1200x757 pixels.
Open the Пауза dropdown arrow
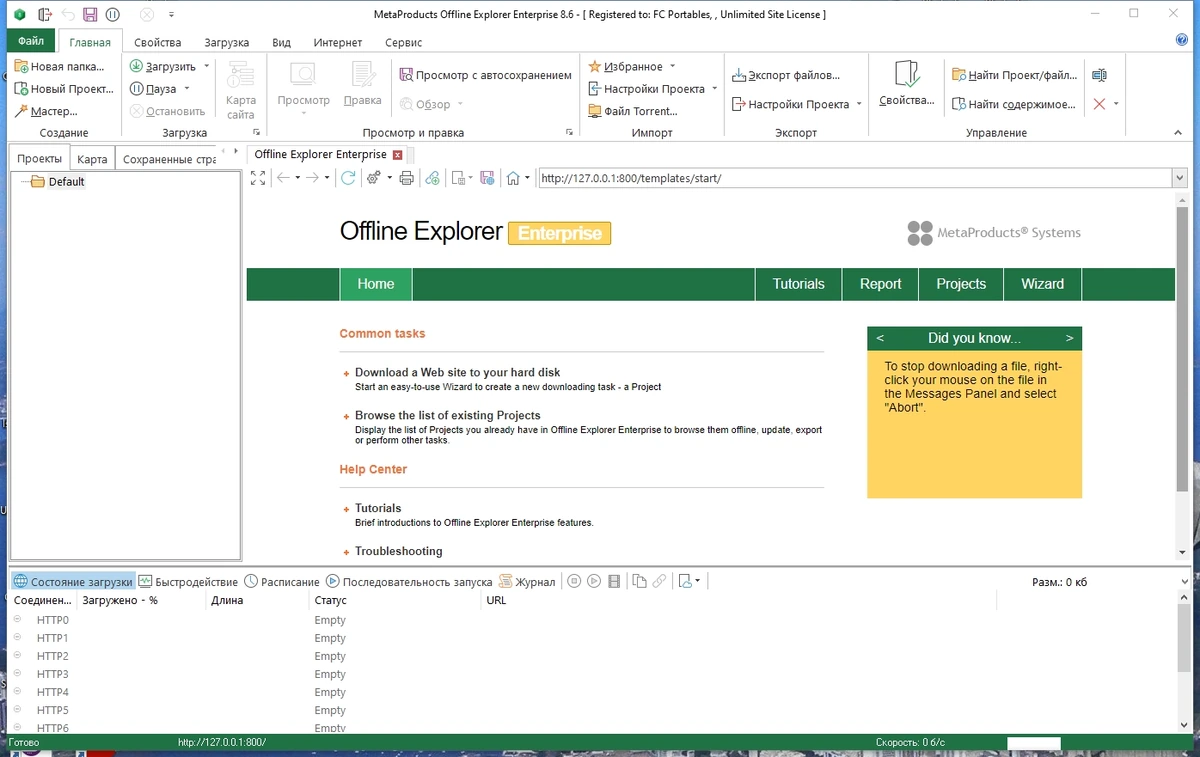pos(187,89)
